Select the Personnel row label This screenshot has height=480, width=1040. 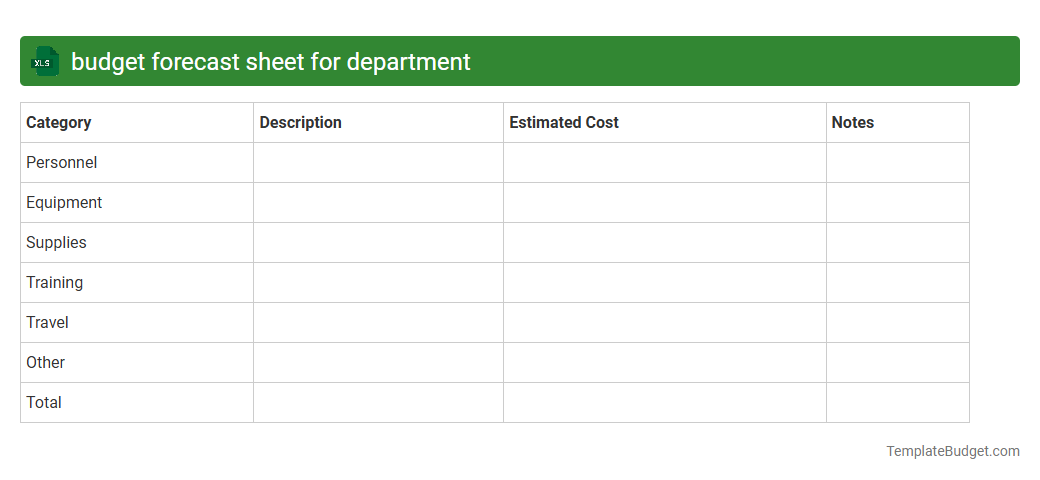click(62, 162)
